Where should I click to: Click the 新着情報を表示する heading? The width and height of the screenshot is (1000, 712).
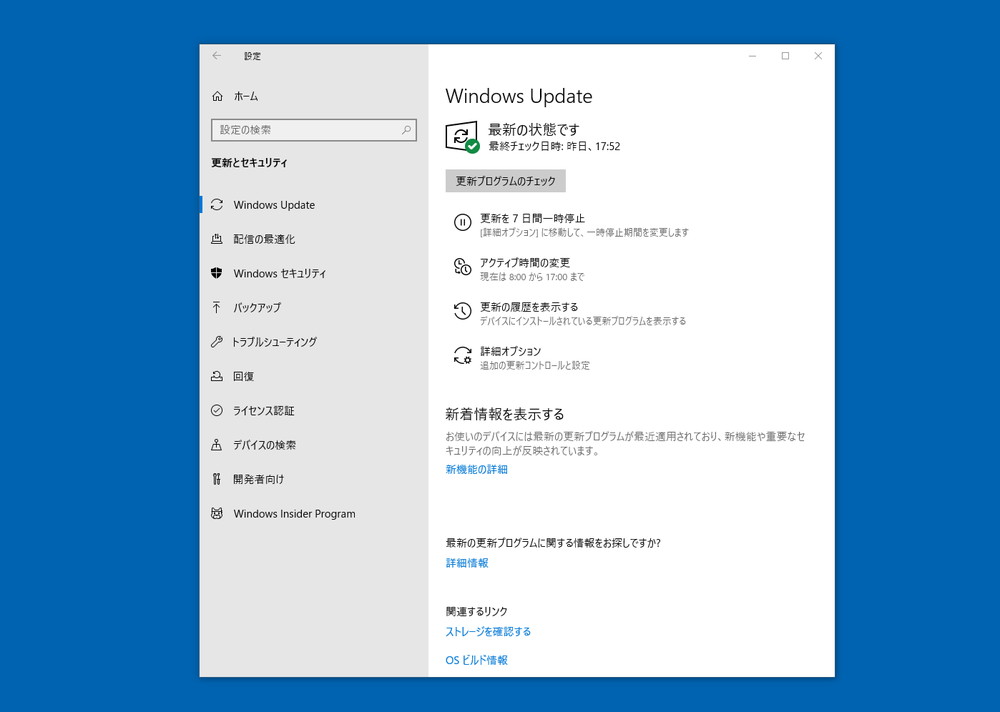coord(504,415)
